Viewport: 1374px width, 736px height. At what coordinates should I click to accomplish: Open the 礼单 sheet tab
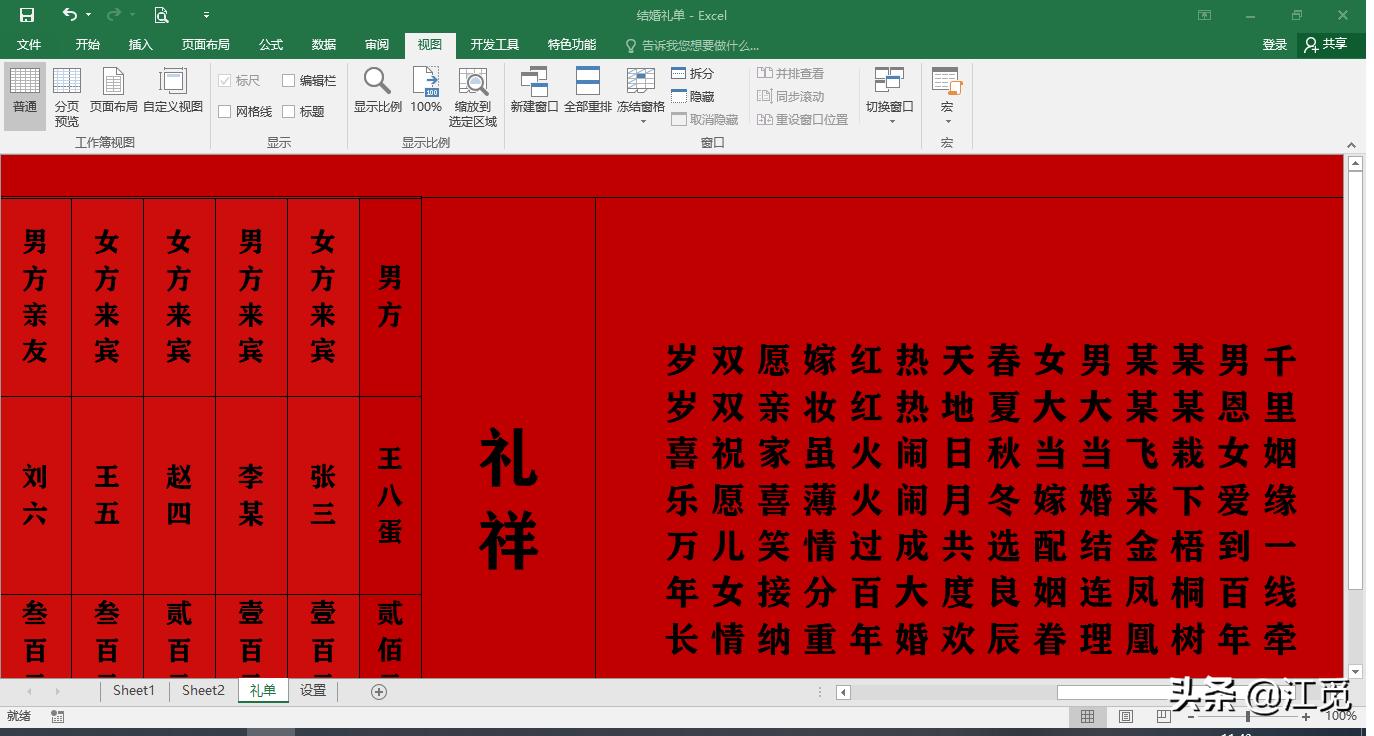(262, 690)
